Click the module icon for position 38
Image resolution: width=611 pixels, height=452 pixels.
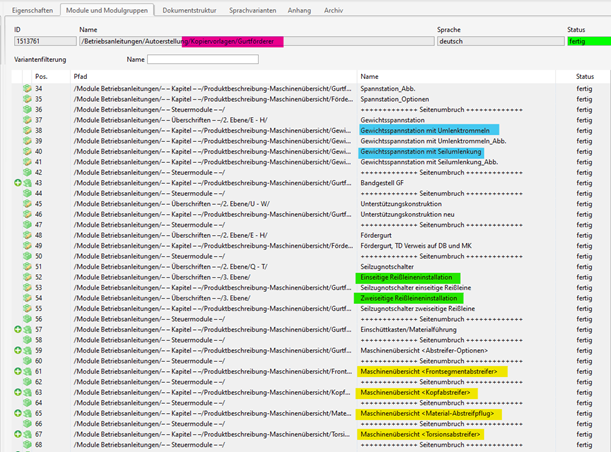click(27, 130)
